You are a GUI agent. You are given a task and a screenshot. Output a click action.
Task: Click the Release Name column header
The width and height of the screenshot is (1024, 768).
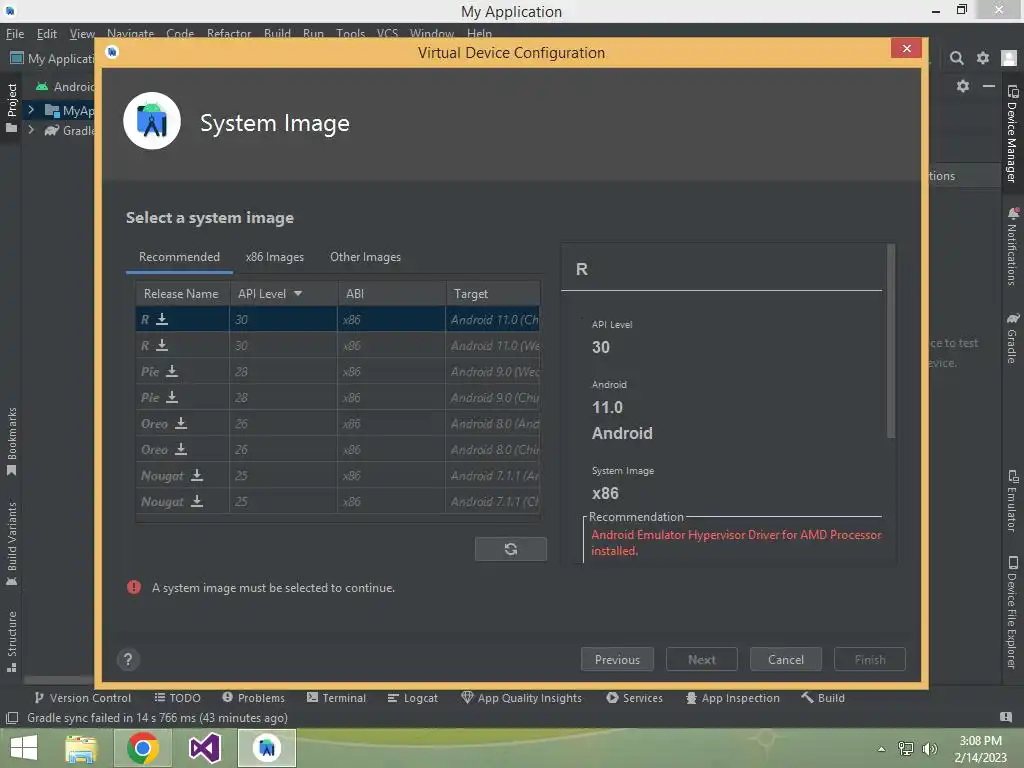coord(182,294)
